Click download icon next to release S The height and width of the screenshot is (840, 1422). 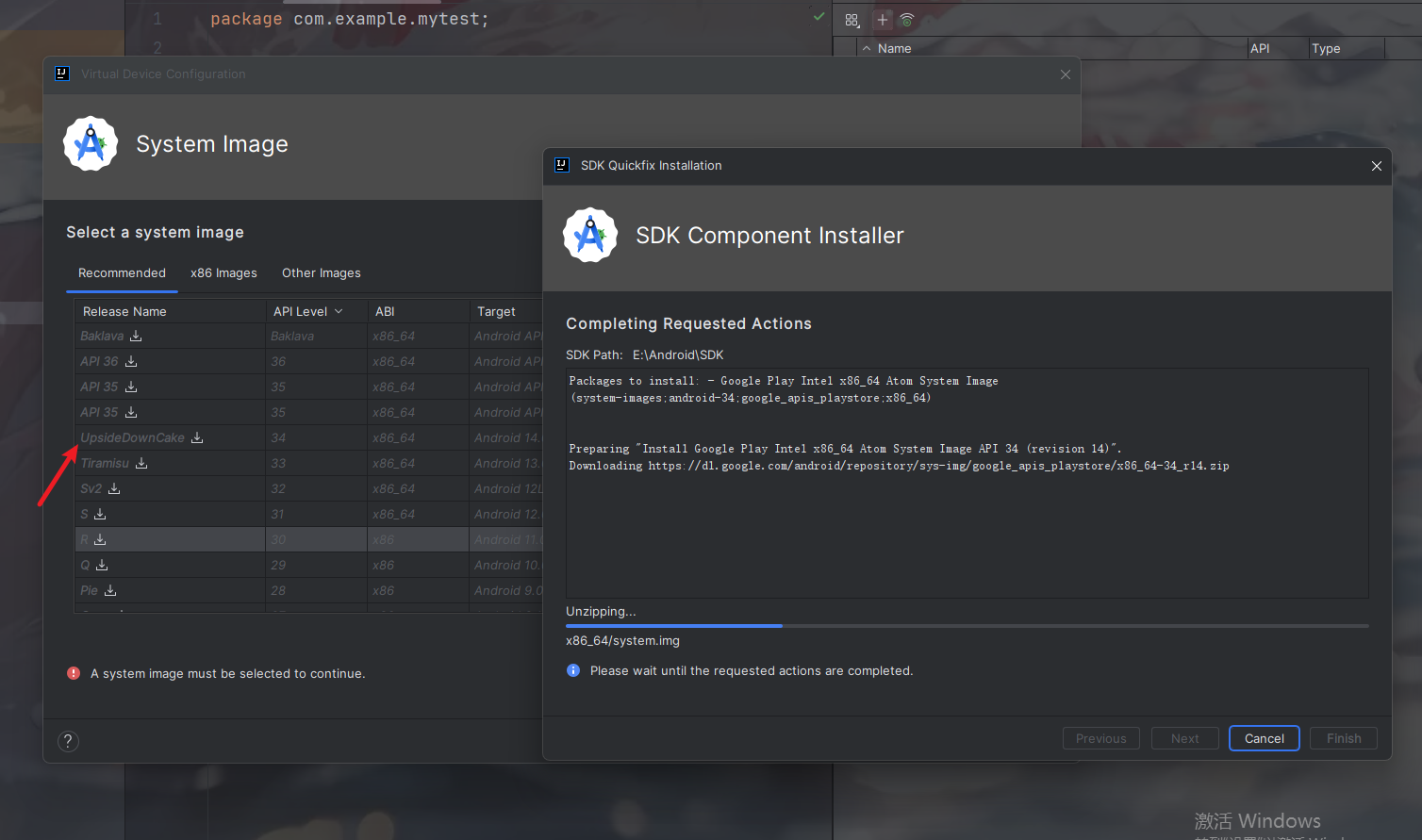click(x=100, y=514)
